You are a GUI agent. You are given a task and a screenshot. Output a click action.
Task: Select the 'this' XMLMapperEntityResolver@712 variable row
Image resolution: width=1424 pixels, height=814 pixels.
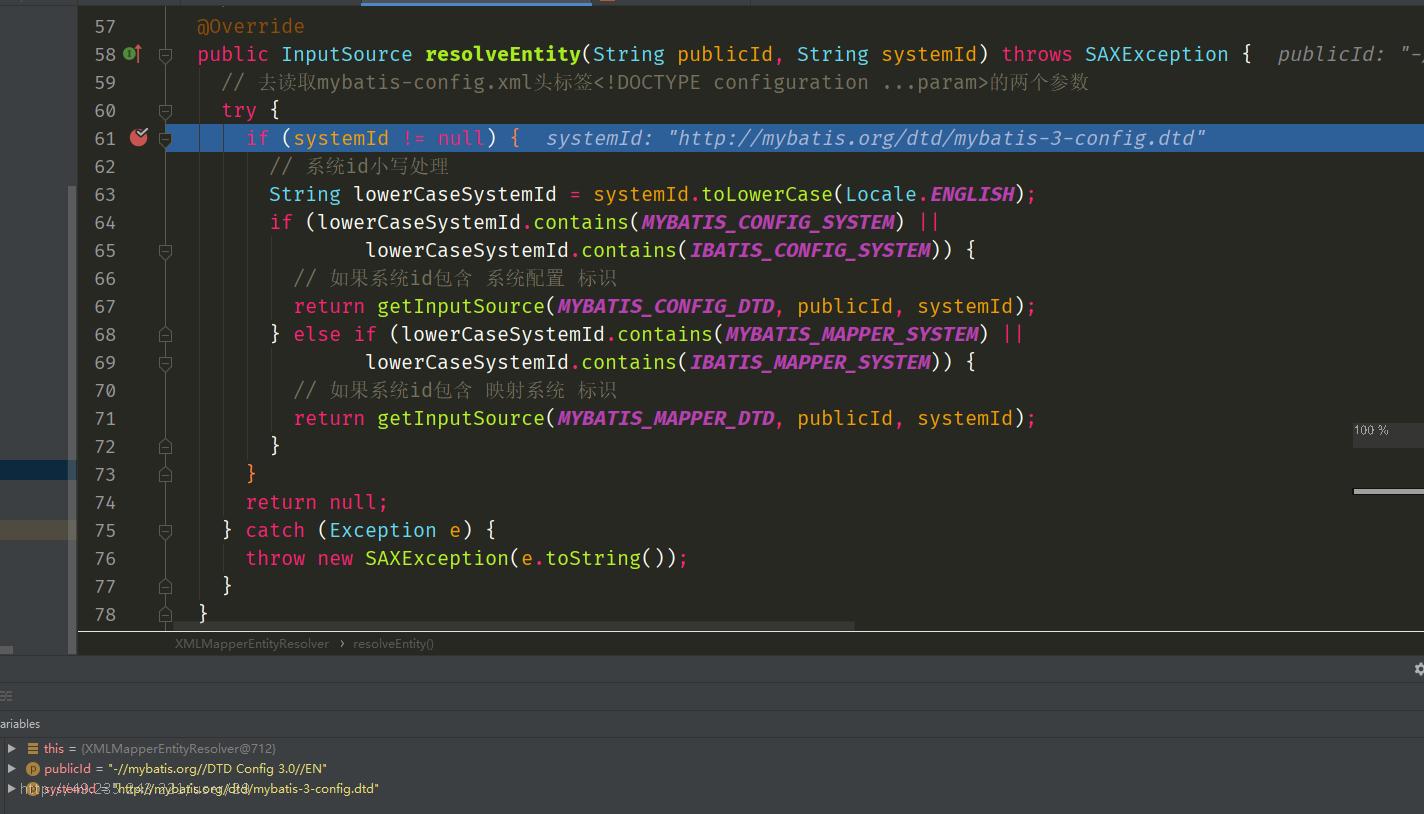click(712, 748)
